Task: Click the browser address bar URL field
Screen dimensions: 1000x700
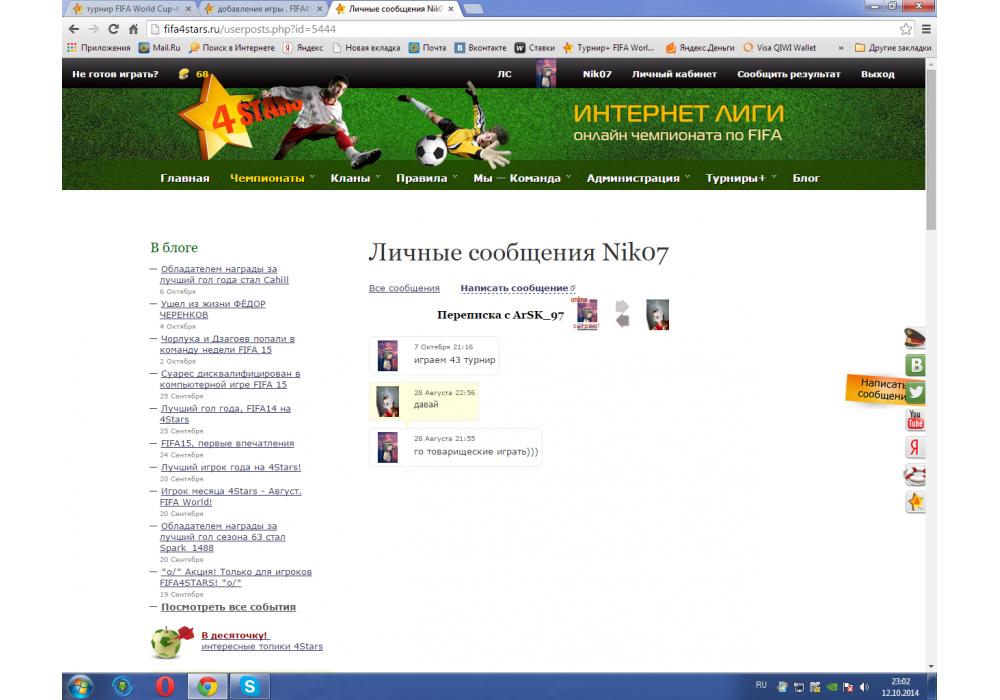Action: [500, 29]
